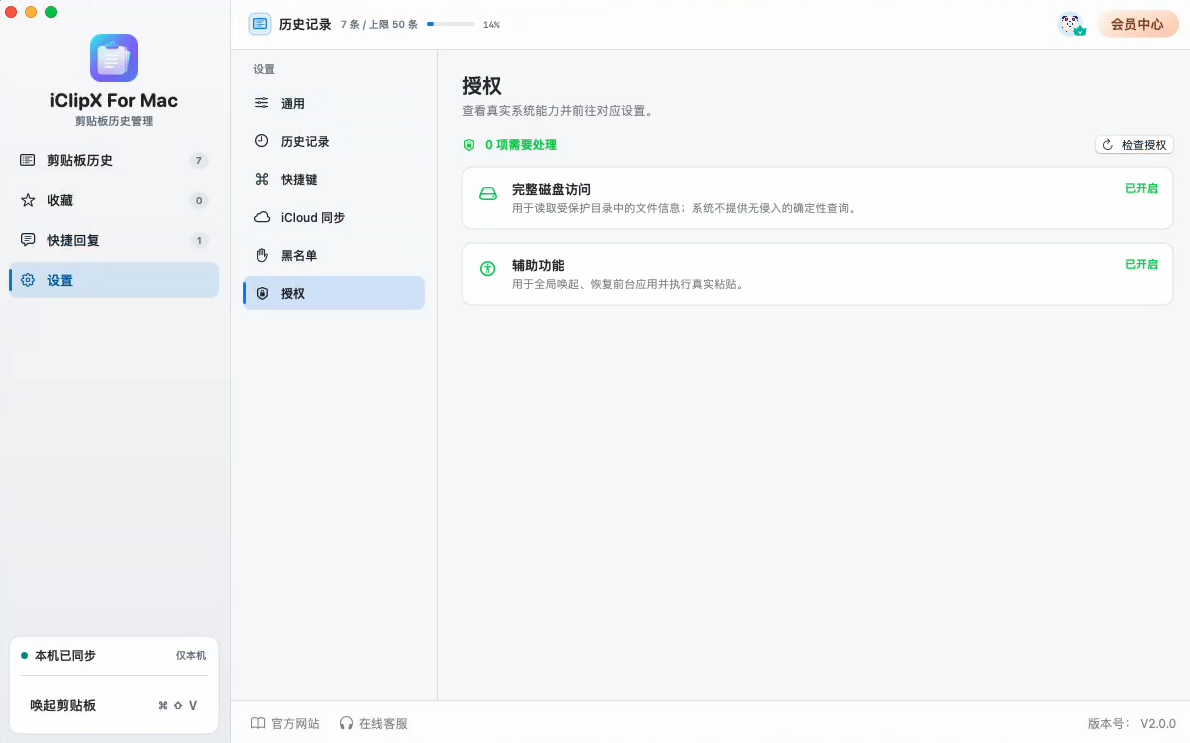Click the headset icon beside 在线客服
The height and width of the screenshot is (743, 1190).
tap(347, 723)
